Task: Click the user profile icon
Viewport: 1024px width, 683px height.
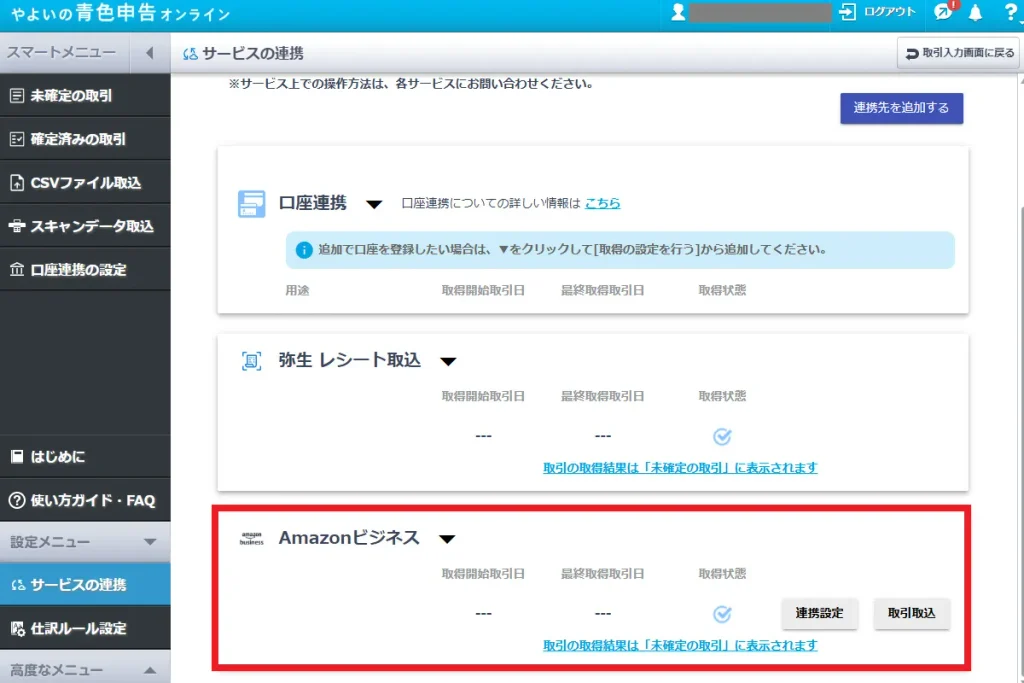Action: [x=679, y=12]
